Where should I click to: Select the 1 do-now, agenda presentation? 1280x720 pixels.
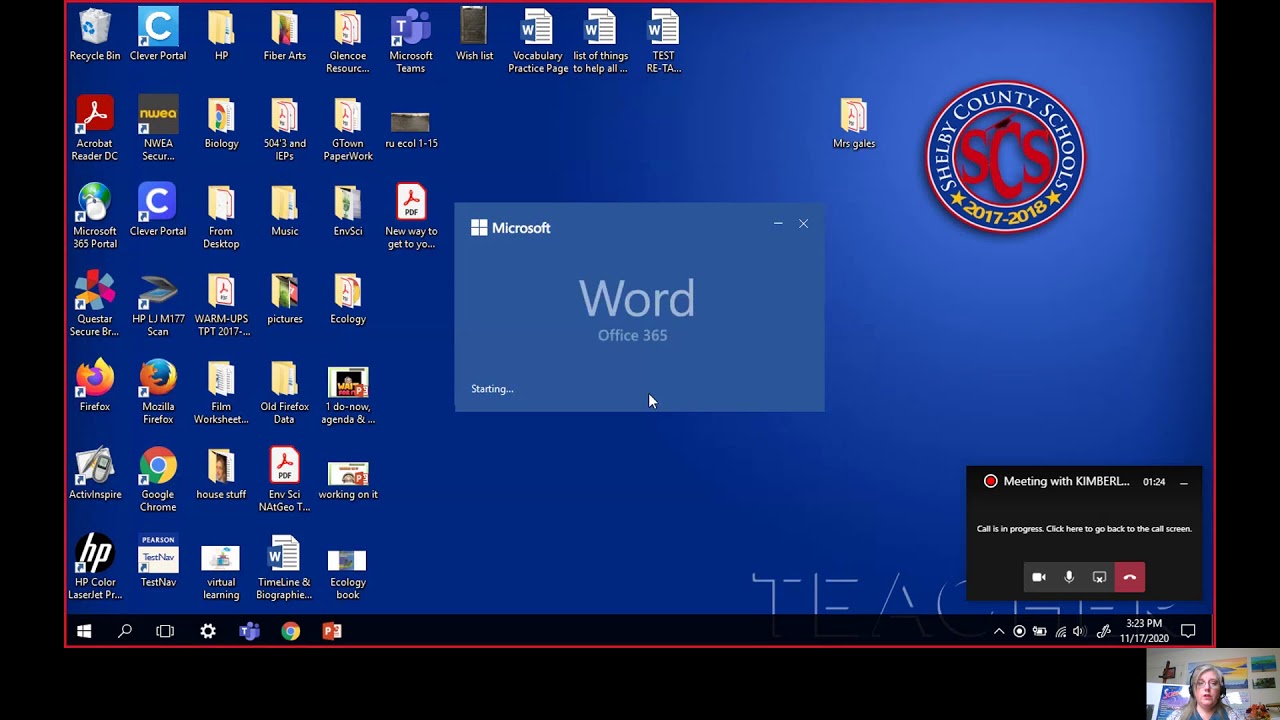348,396
